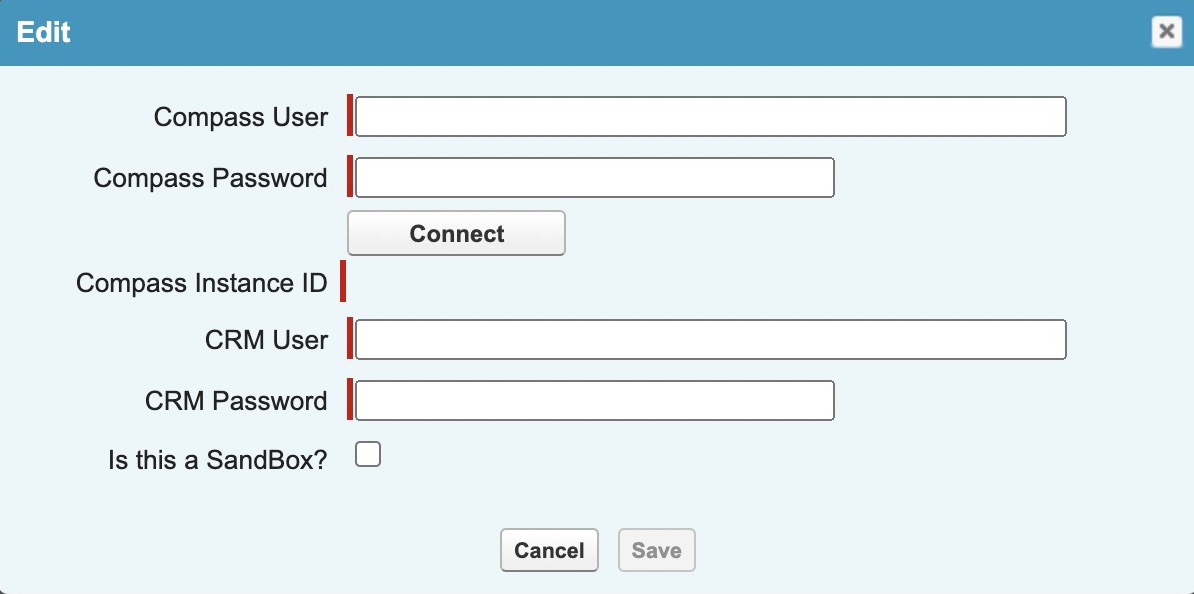This screenshot has height=594, width=1194.
Task: Click the red required bar beside CRM Password
Action: 350,400
